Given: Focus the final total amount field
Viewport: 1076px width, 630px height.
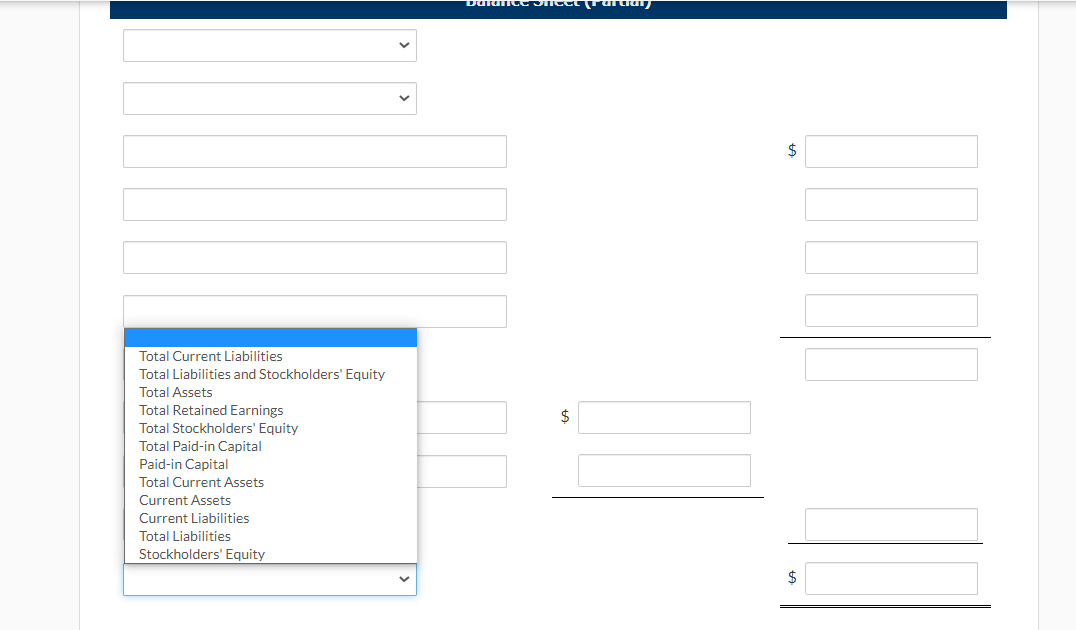Looking at the screenshot, I should pos(891,579).
